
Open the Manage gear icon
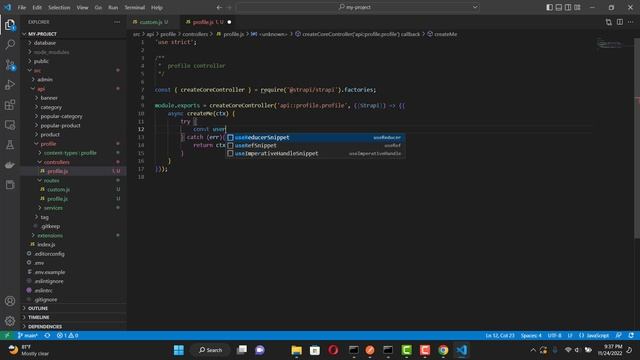(10, 321)
